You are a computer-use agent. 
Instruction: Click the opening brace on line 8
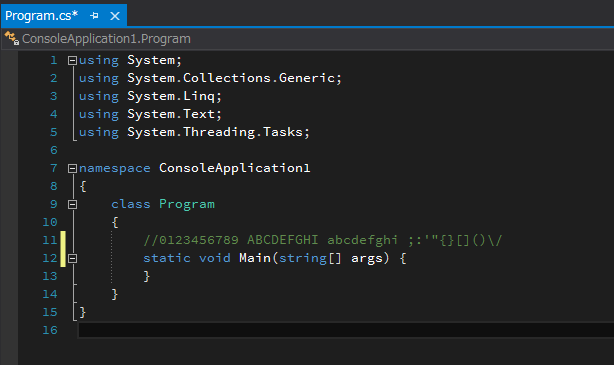tap(83, 186)
